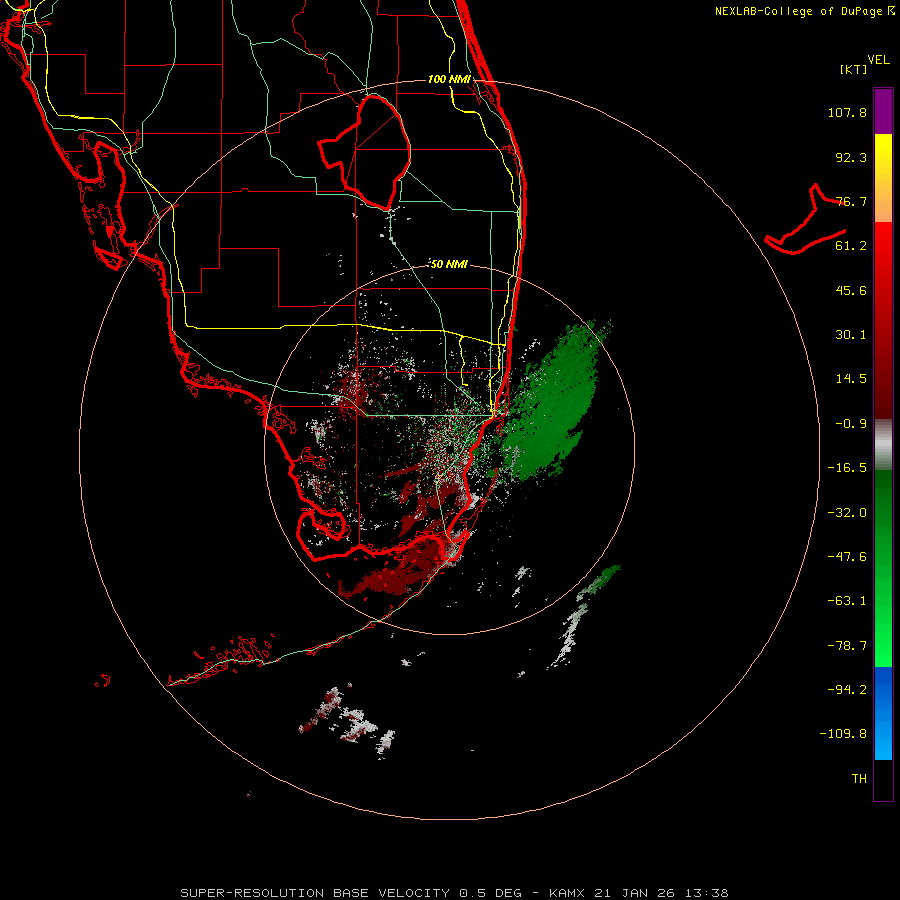Click the -47.6 knots scale value

(x=847, y=557)
